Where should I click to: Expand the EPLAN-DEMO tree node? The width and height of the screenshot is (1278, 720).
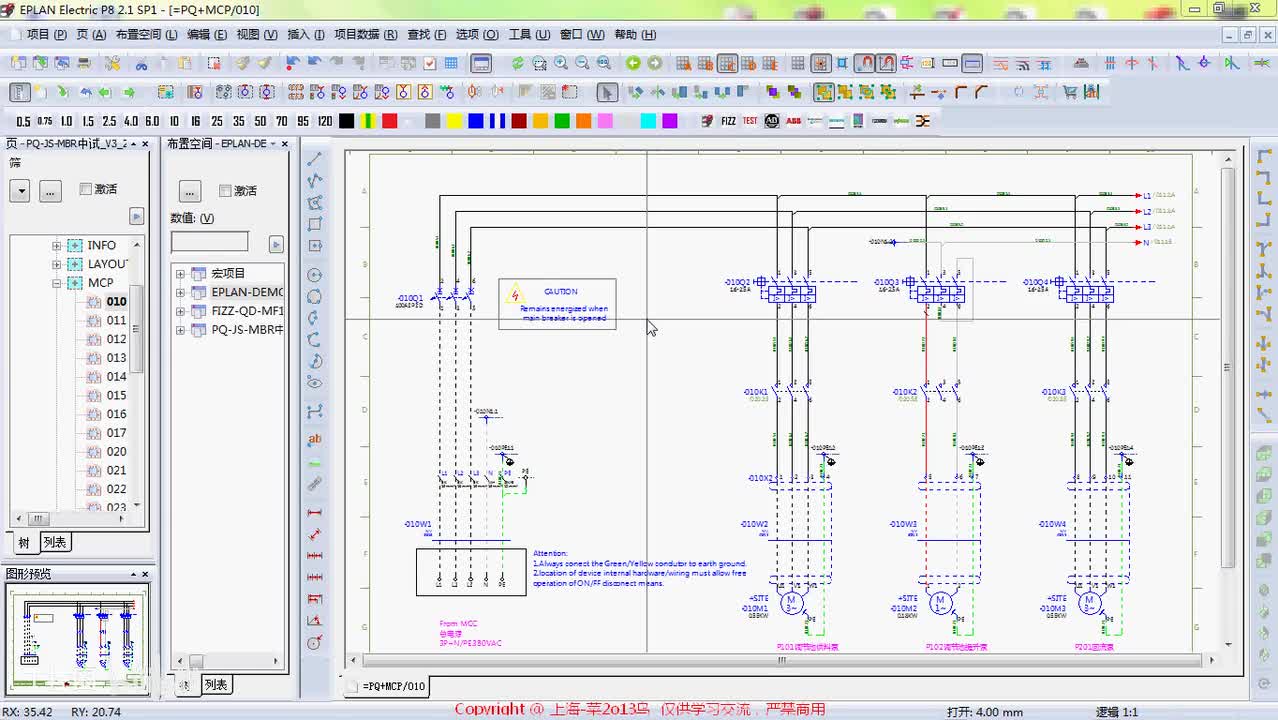(x=180, y=293)
